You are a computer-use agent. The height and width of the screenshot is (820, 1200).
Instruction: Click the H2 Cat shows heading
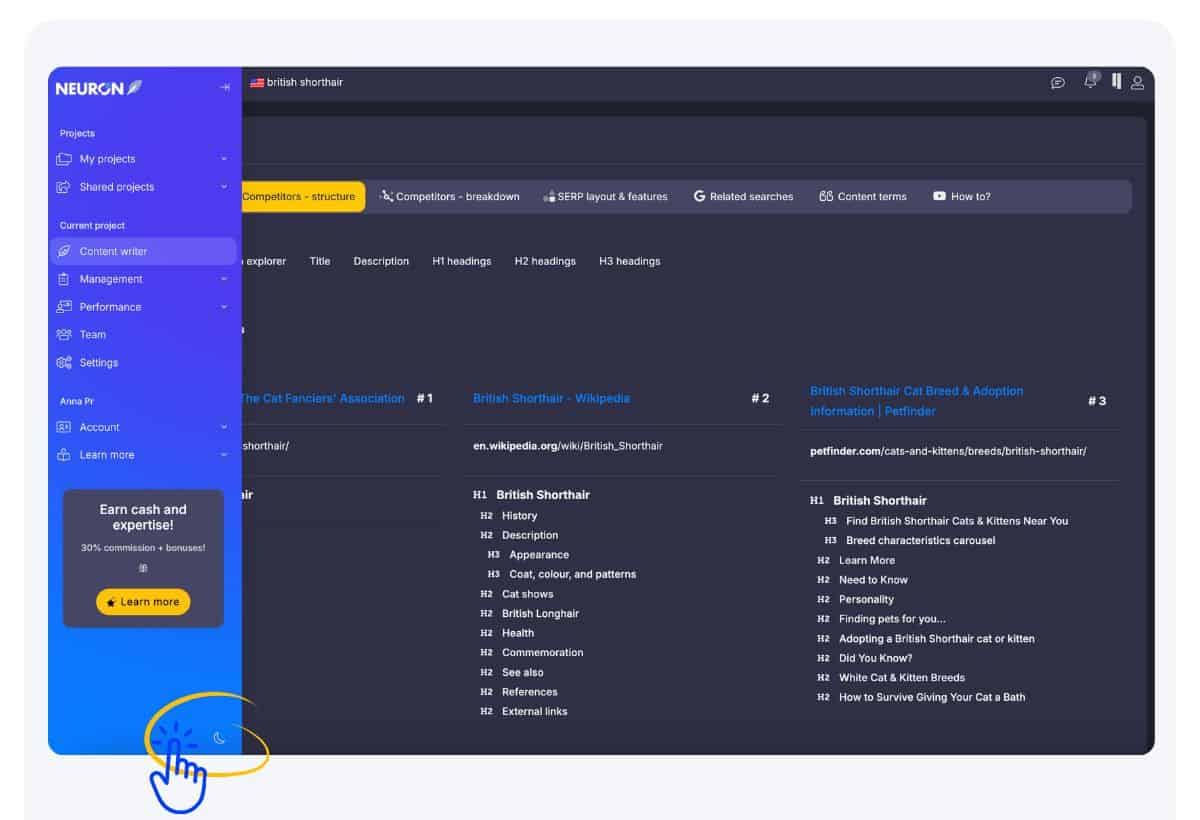tap(527, 594)
